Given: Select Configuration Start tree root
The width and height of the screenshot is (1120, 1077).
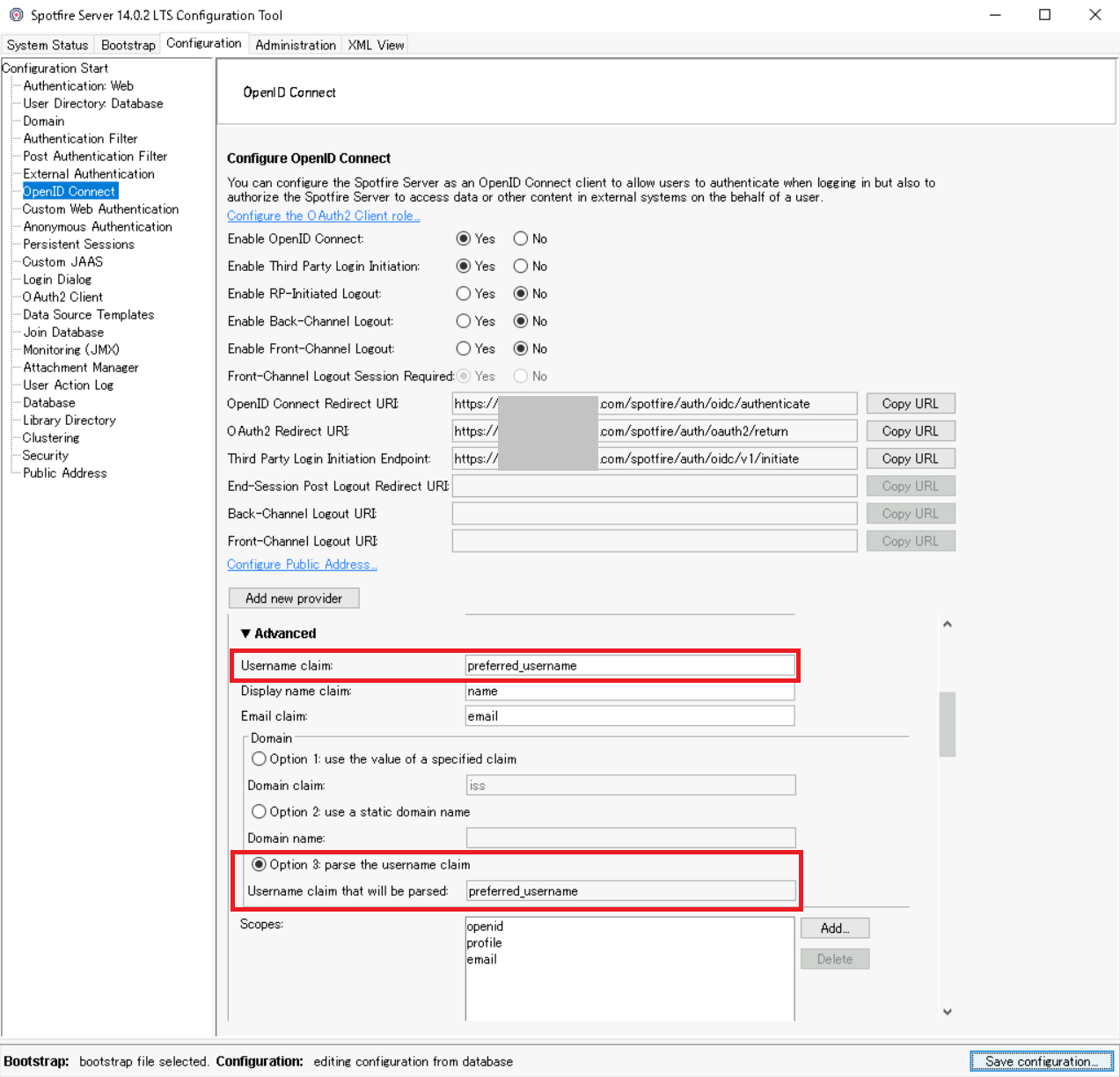Looking at the screenshot, I should 55,68.
